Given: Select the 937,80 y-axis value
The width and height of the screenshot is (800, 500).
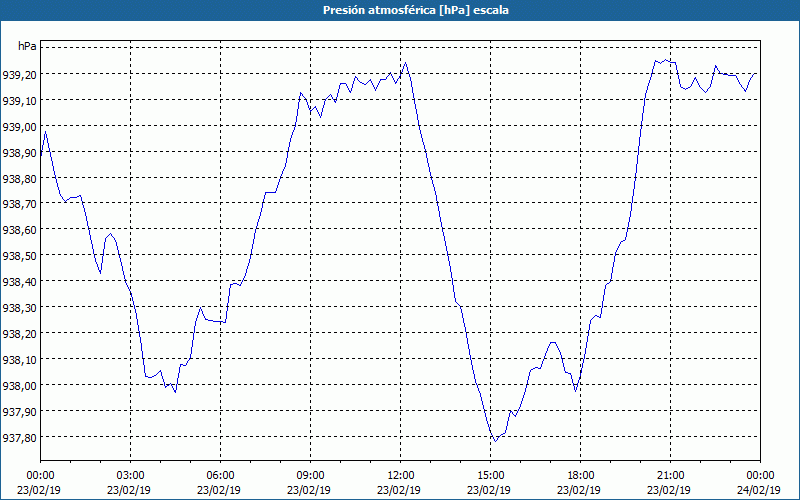Looking at the screenshot, I should click(19, 438).
